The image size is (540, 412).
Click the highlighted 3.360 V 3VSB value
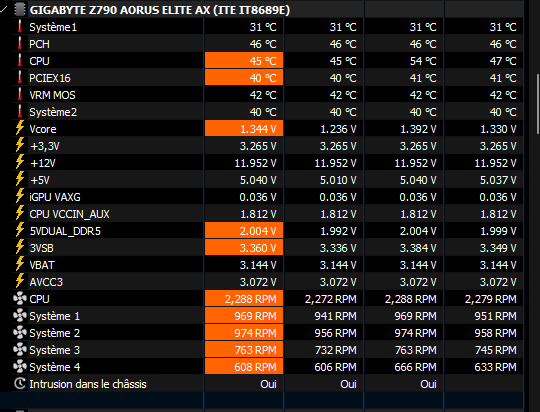(x=244, y=248)
